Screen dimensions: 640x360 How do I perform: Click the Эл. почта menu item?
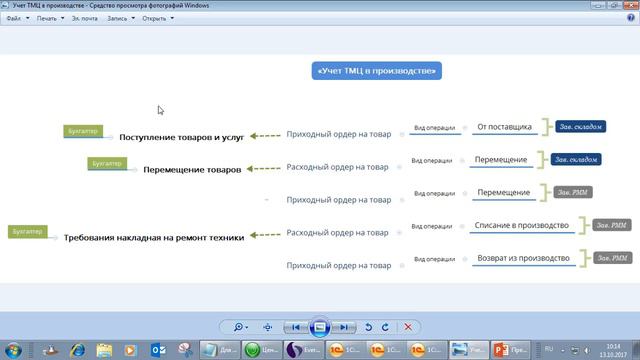point(84,18)
